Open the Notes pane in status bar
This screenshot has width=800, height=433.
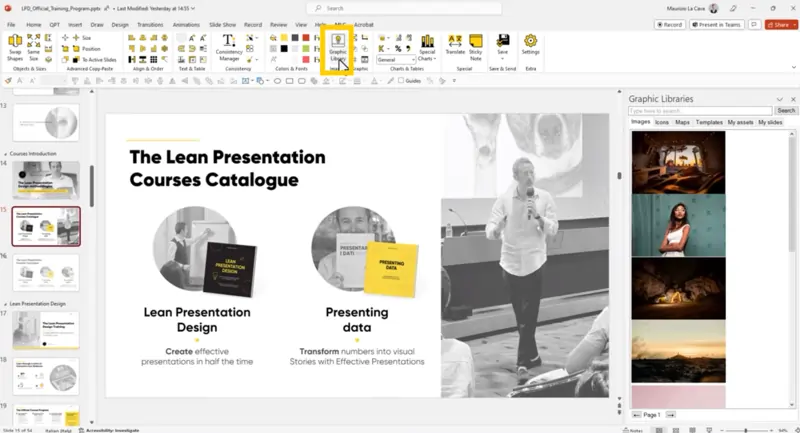(x=633, y=430)
